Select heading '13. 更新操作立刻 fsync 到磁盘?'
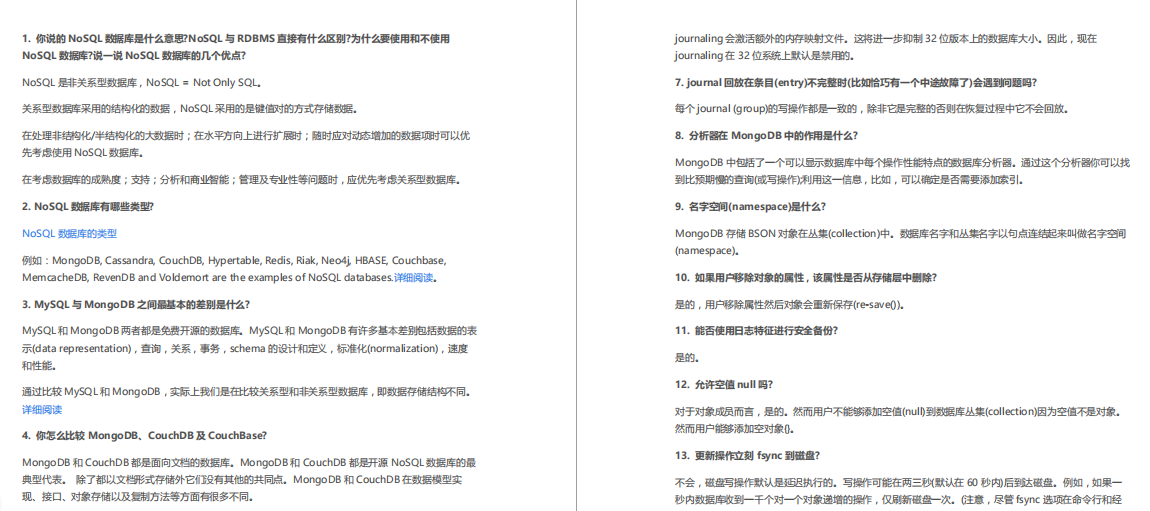Screen dimensions: 1150x511 pos(747,455)
